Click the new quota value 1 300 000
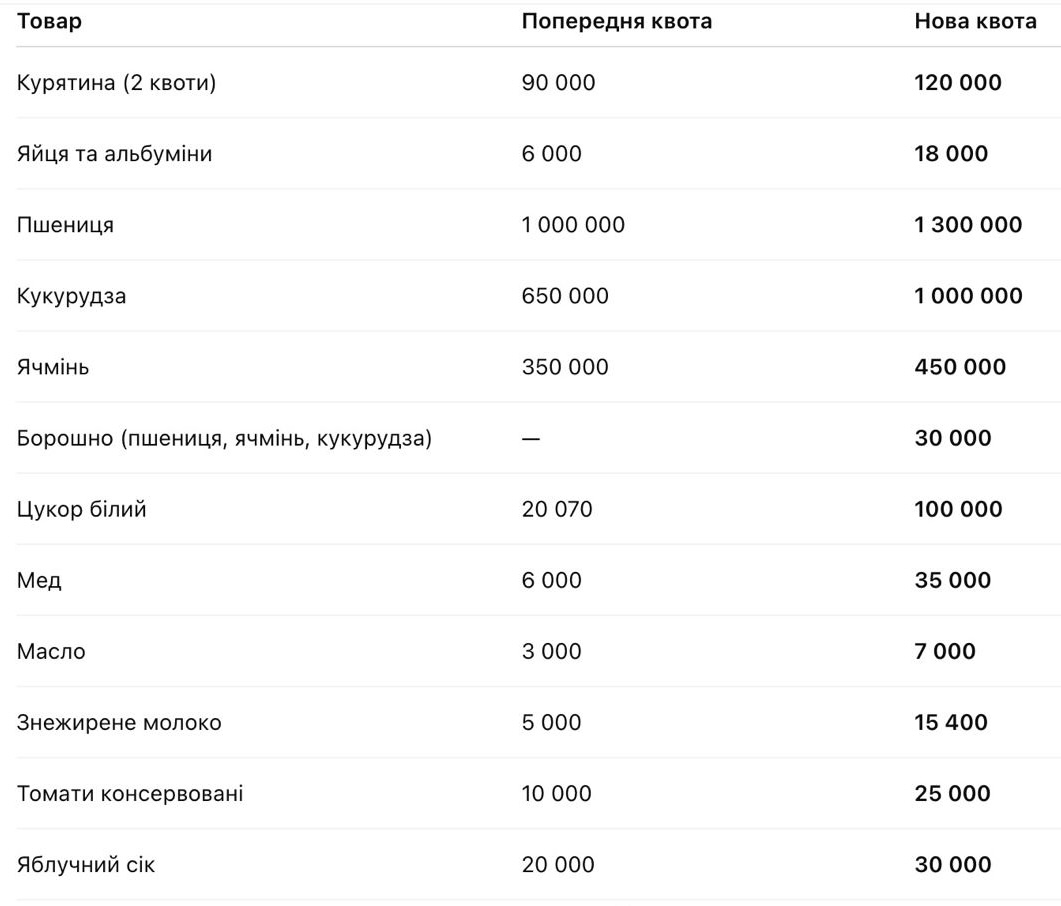This screenshot has height=906, width=1061. click(x=968, y=225)
